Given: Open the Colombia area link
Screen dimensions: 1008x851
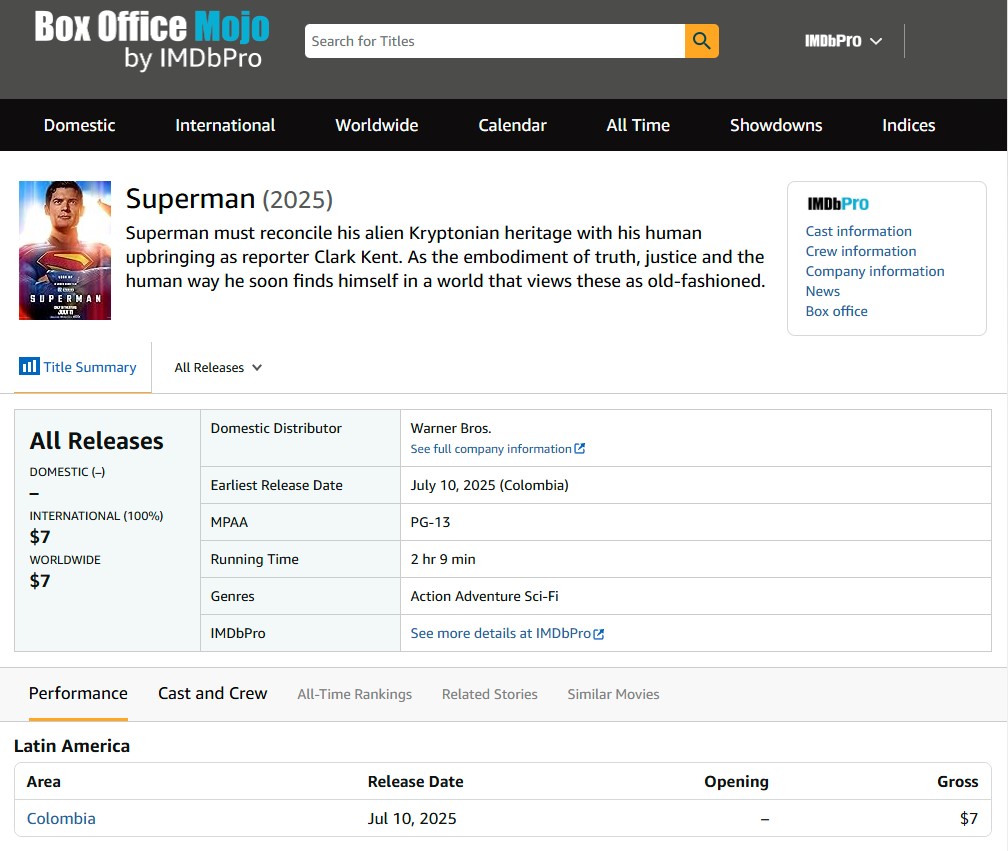Looking at the screenshot, I should [x=61, y=819].
